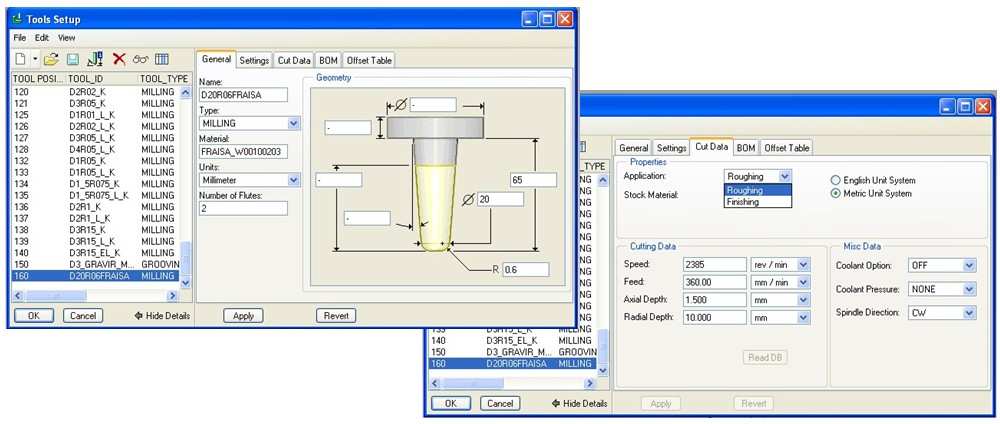
Task: Click the floppy disk save icon
Action: [73, 59]
